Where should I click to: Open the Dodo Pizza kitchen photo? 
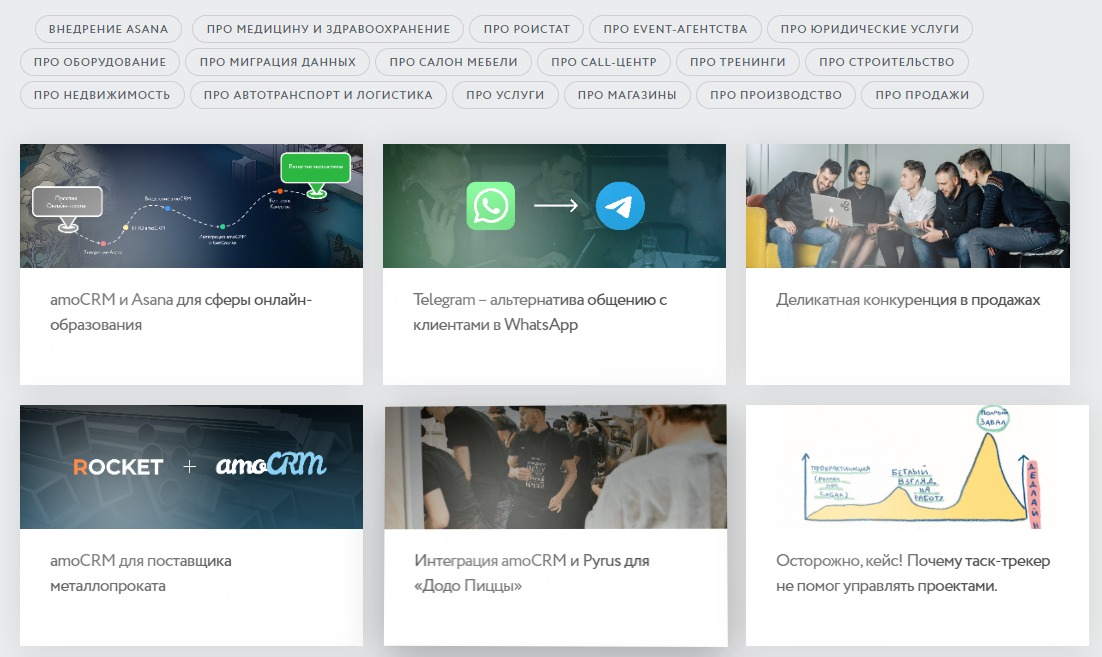[x=555, y=467]
